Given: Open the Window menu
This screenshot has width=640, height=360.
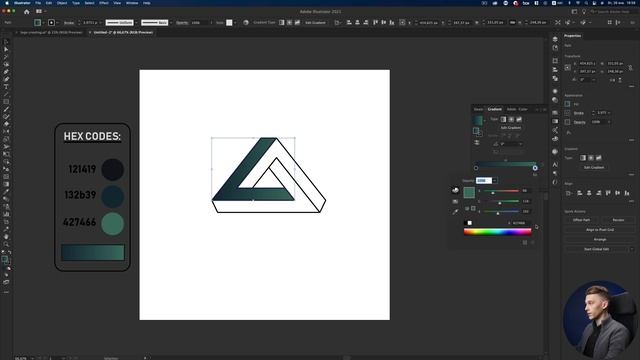Looking at the screenshot, I should pyautogui.click(x=132, y=3).
